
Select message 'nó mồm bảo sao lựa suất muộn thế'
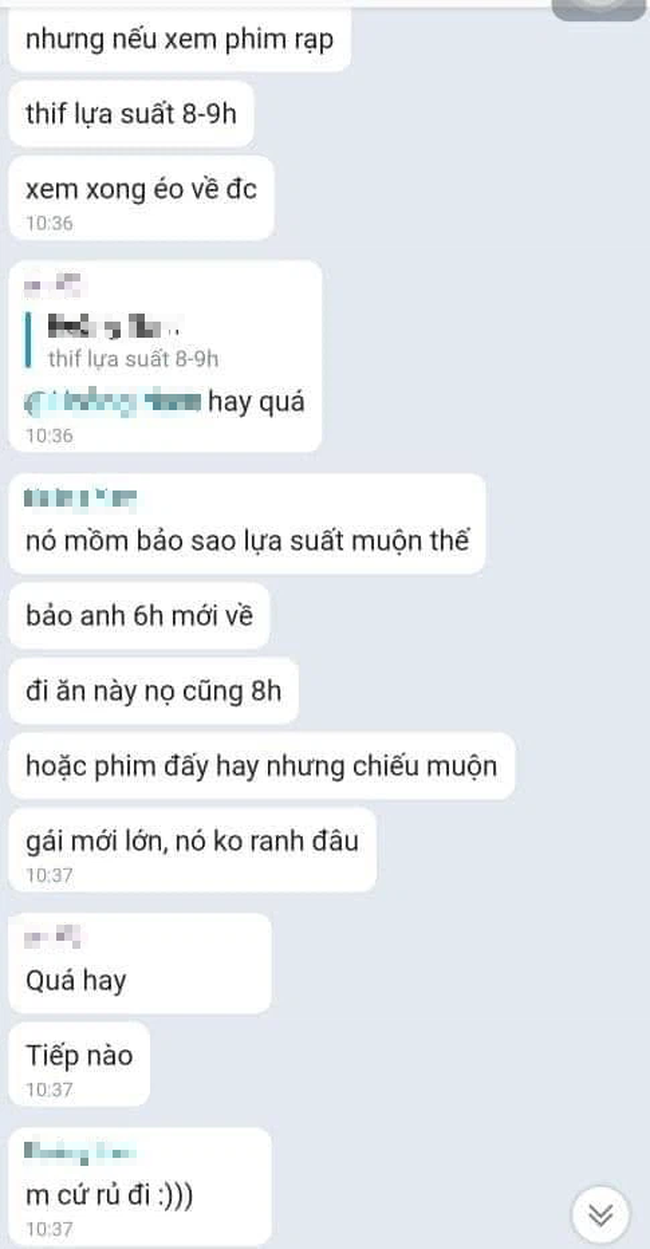[x=247, y=541]
